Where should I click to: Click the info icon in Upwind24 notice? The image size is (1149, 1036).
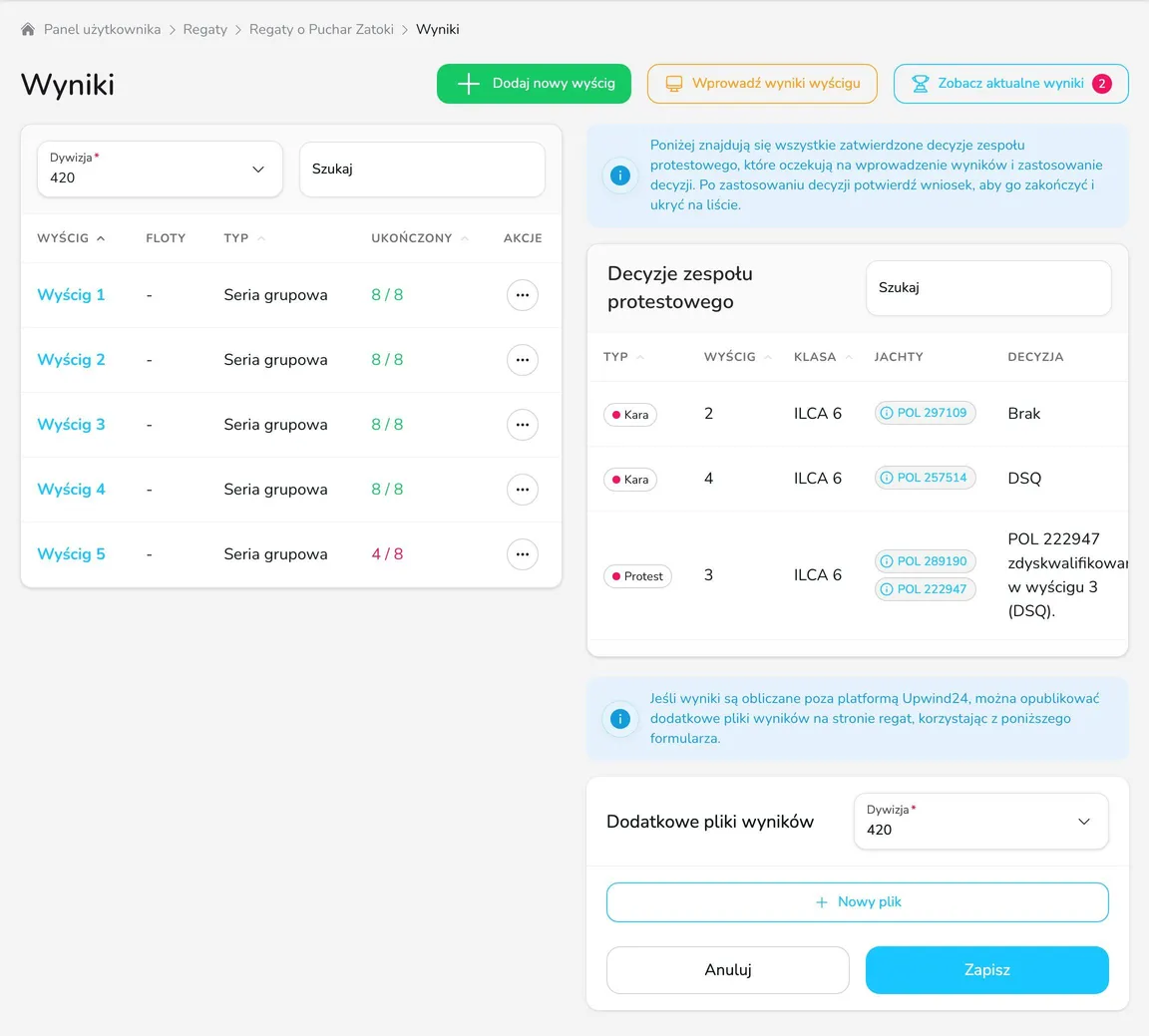[620, 719]
